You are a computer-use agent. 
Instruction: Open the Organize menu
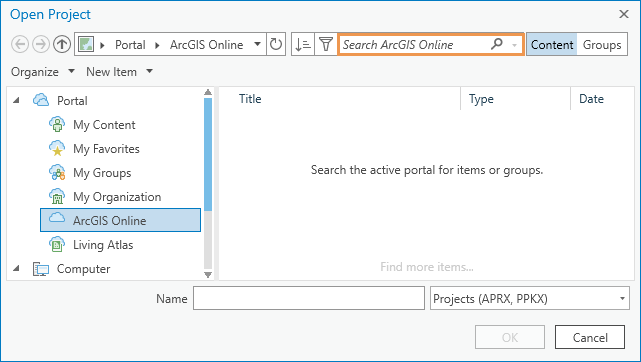tap(43, 72)
